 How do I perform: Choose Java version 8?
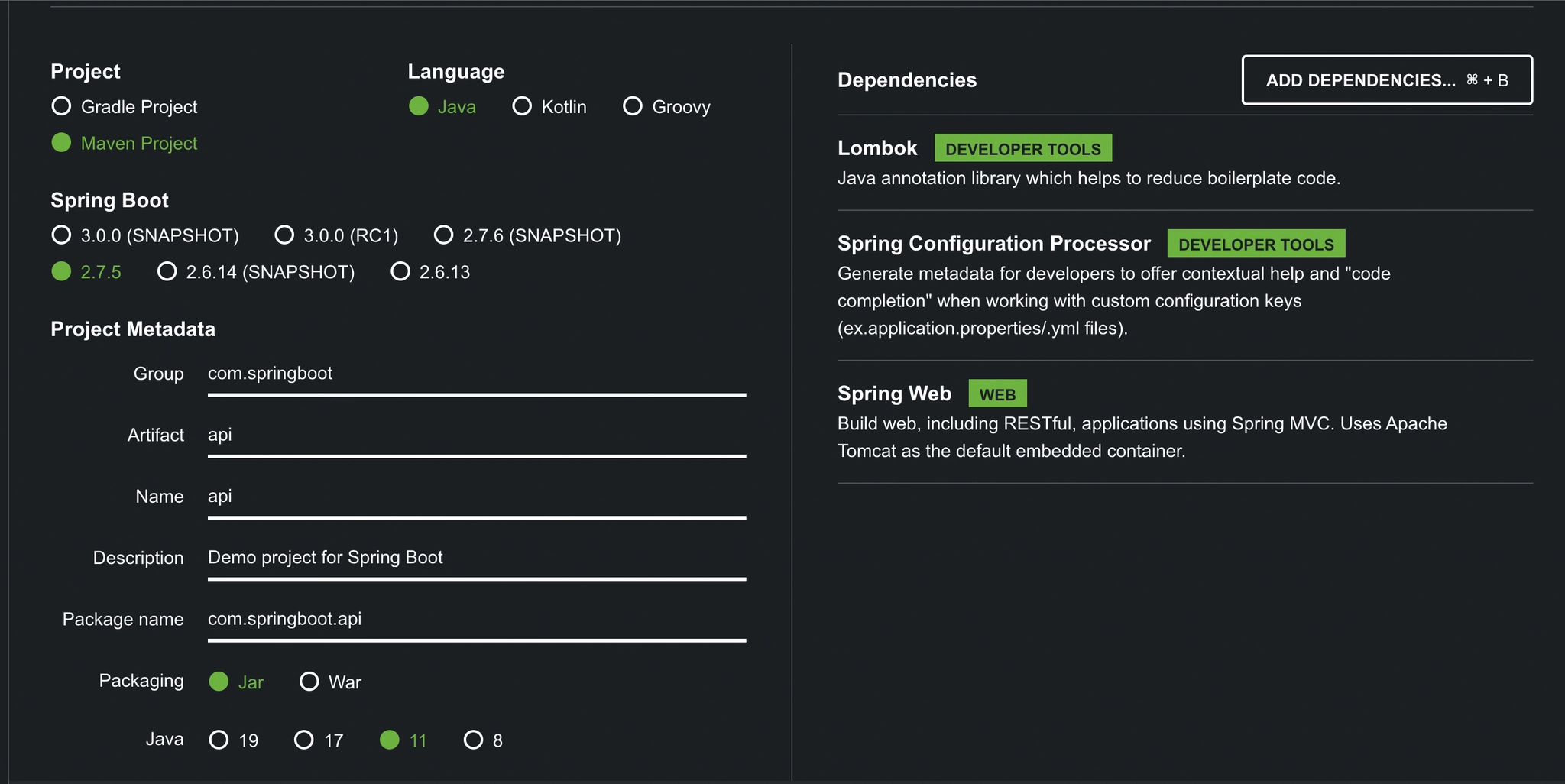(474, 740)
